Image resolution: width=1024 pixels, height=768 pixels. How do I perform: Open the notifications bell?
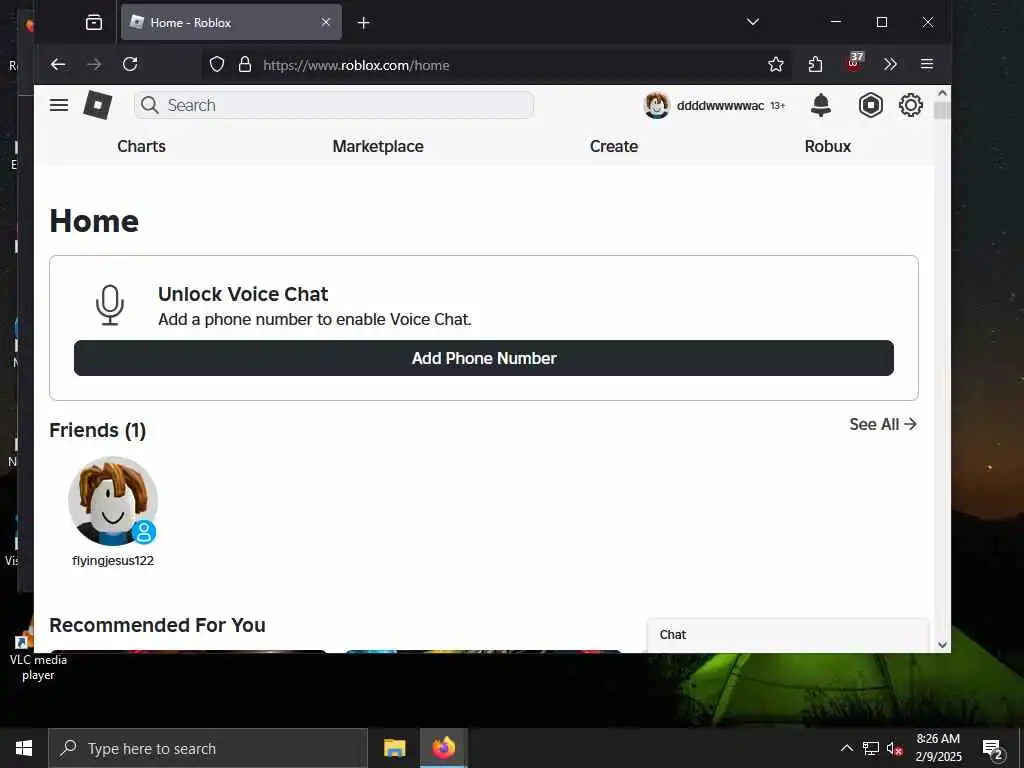coord(821,105)
